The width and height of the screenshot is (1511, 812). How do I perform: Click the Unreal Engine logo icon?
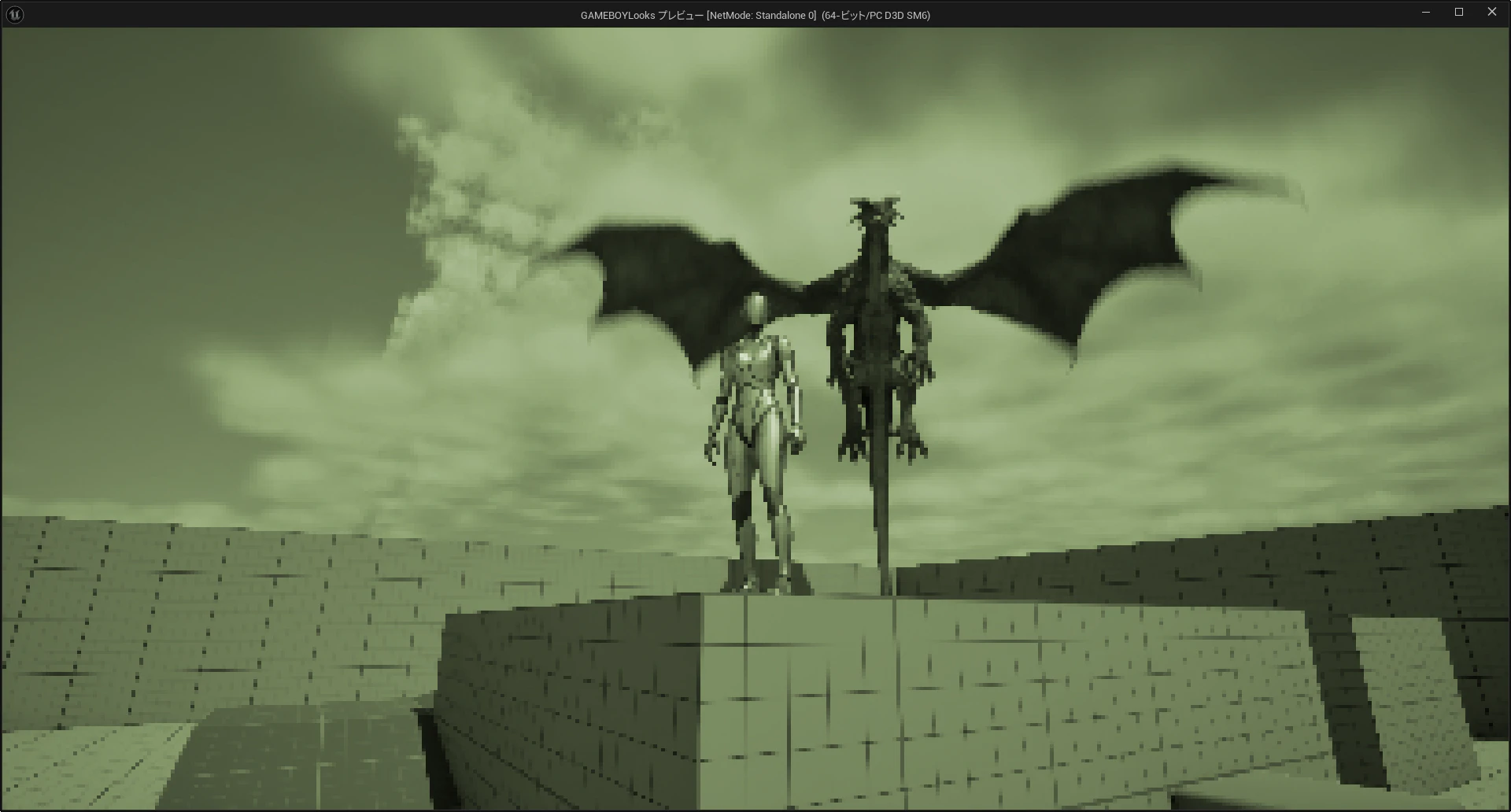point(15,14)
